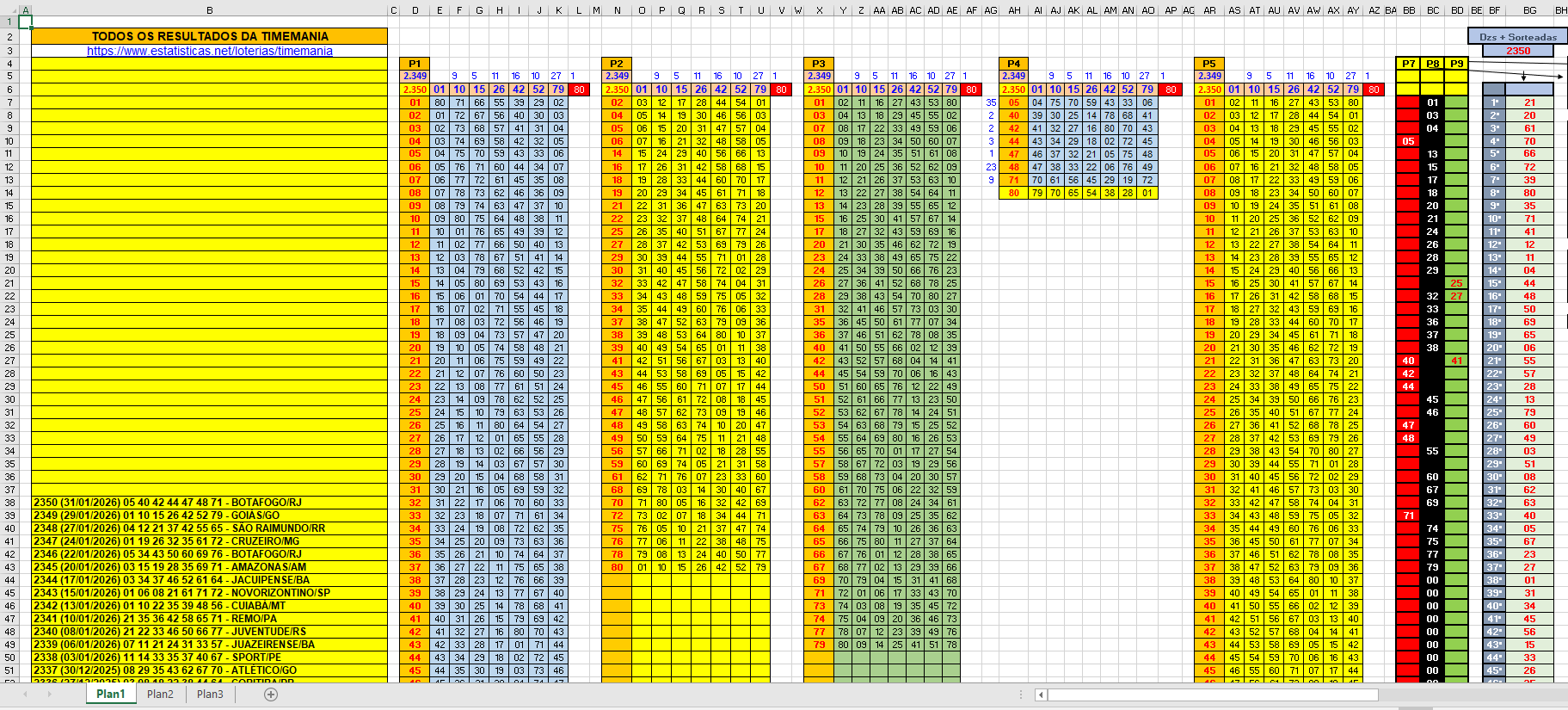Click the yellow P8 header cell
Viewport: 1568px width, 710px height.
[x=1432, y=64]
